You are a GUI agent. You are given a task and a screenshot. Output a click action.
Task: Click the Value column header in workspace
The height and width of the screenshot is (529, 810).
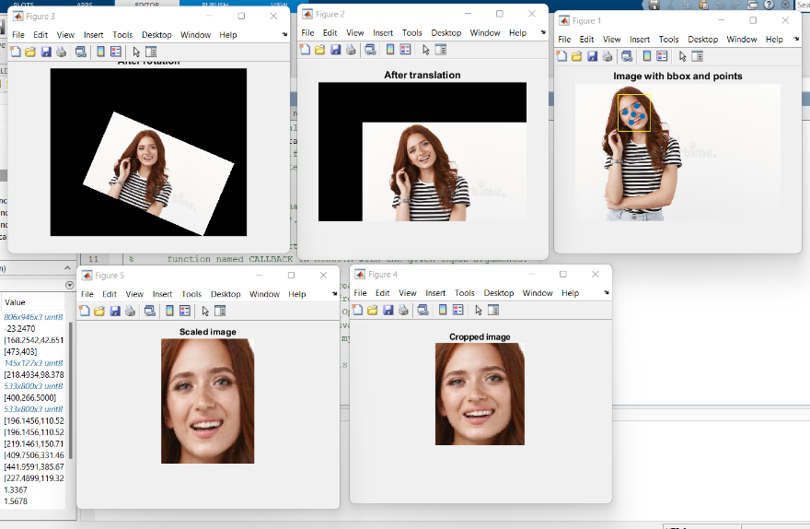tap(15, 302)
